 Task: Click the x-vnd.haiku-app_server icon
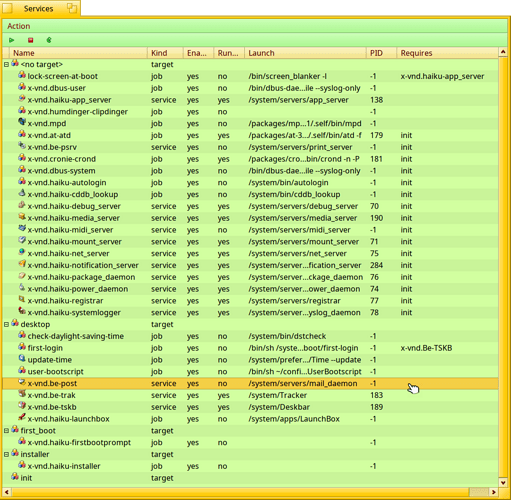tap(22, 99)
